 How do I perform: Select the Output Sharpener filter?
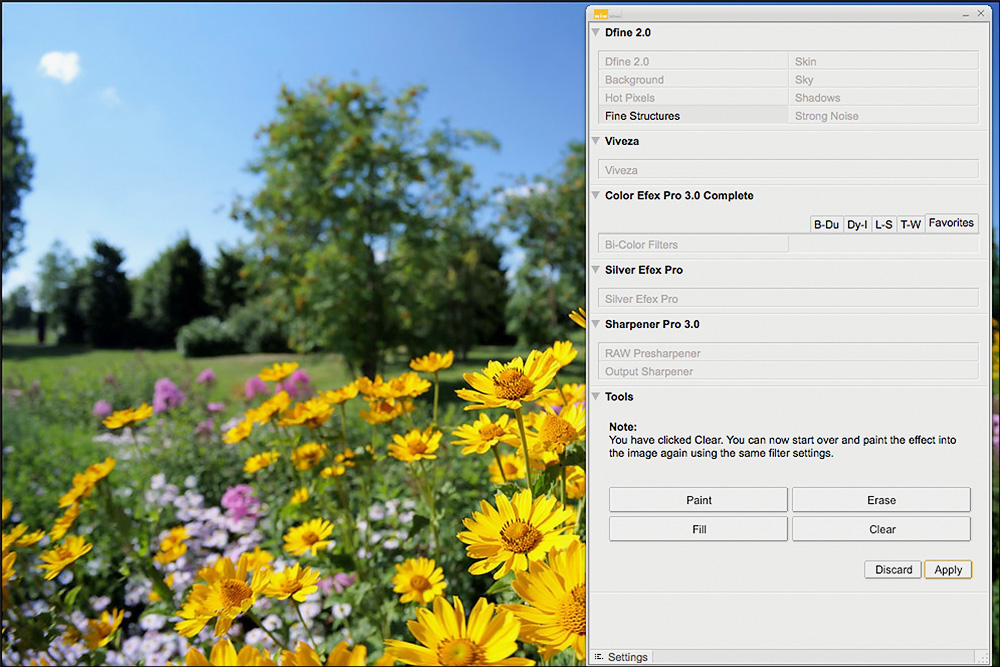[x=788, y=371]
